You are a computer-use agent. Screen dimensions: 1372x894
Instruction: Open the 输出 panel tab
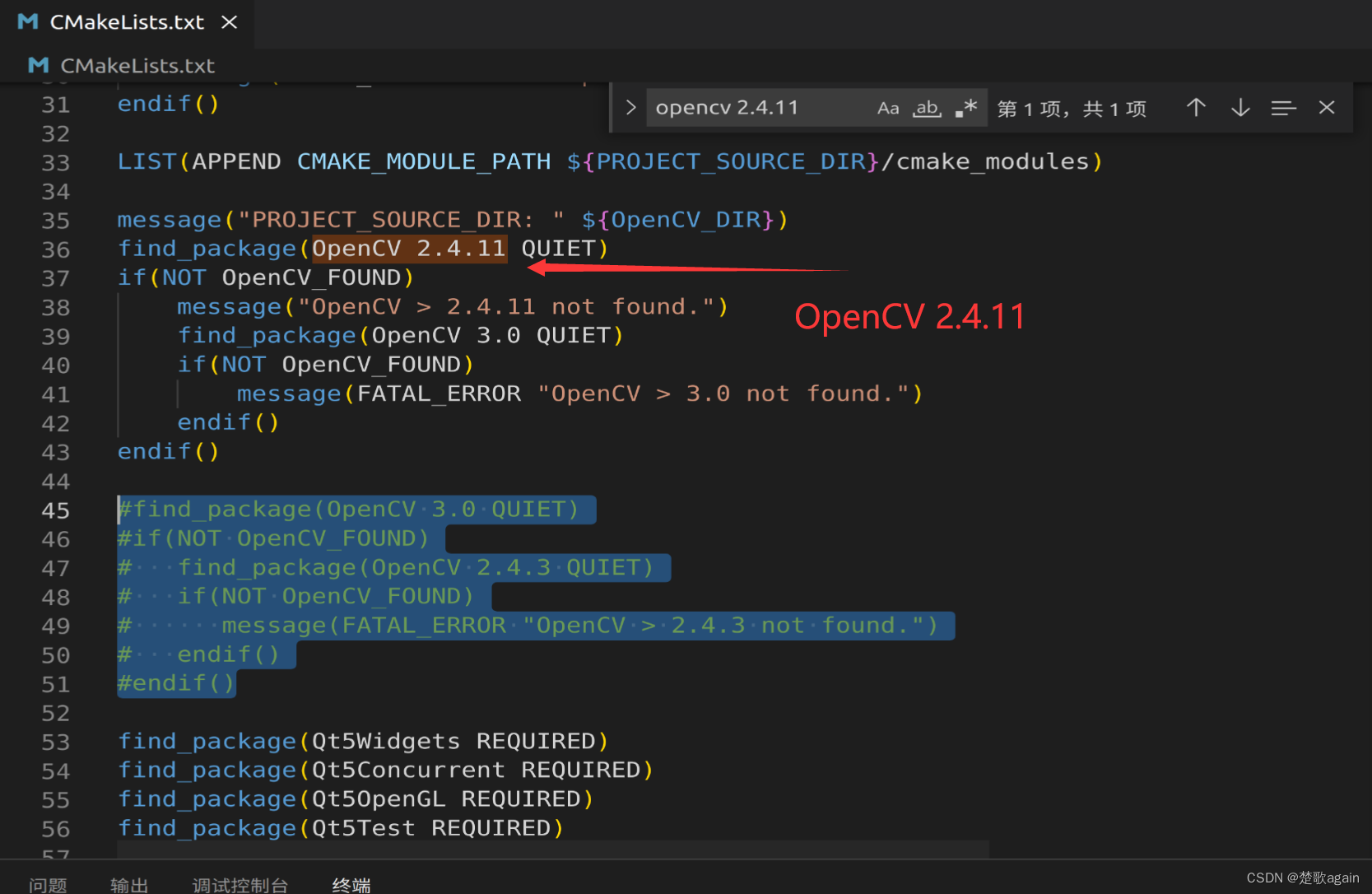click(x=129, y=885)
